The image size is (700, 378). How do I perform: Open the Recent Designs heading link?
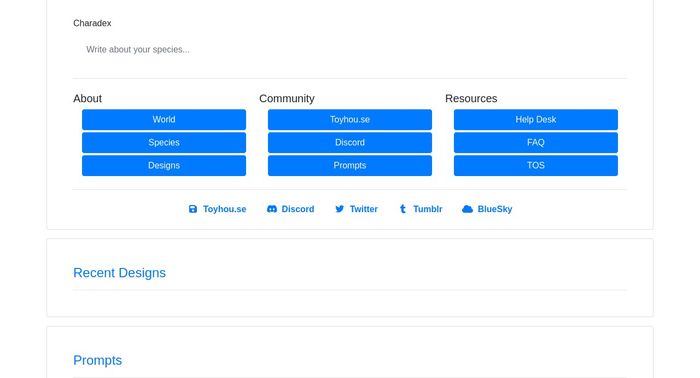coord(119,273)
